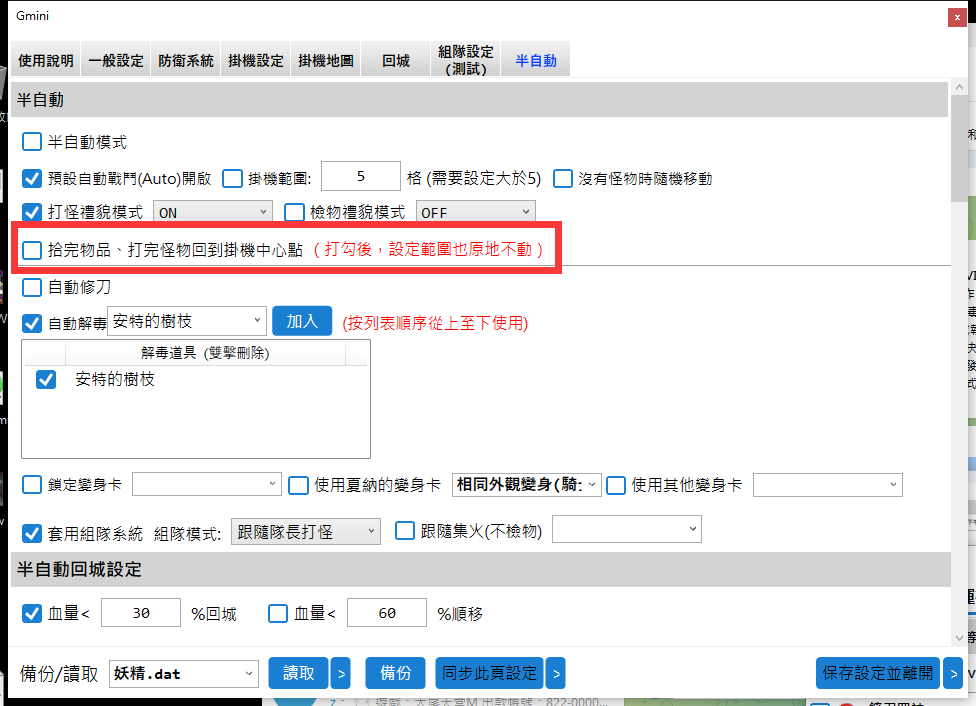Click 保存設定並離開 button

pyautogui.click(x=878, y=673)
